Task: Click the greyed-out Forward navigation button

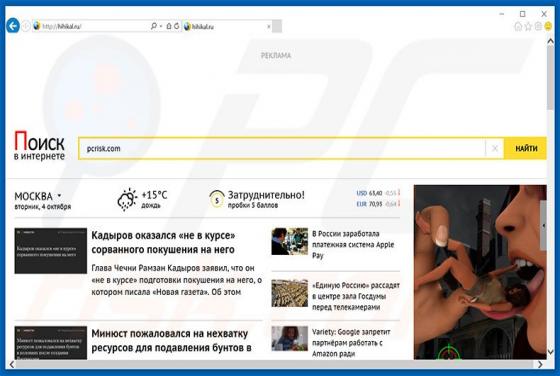Action: tap(26, 26)
